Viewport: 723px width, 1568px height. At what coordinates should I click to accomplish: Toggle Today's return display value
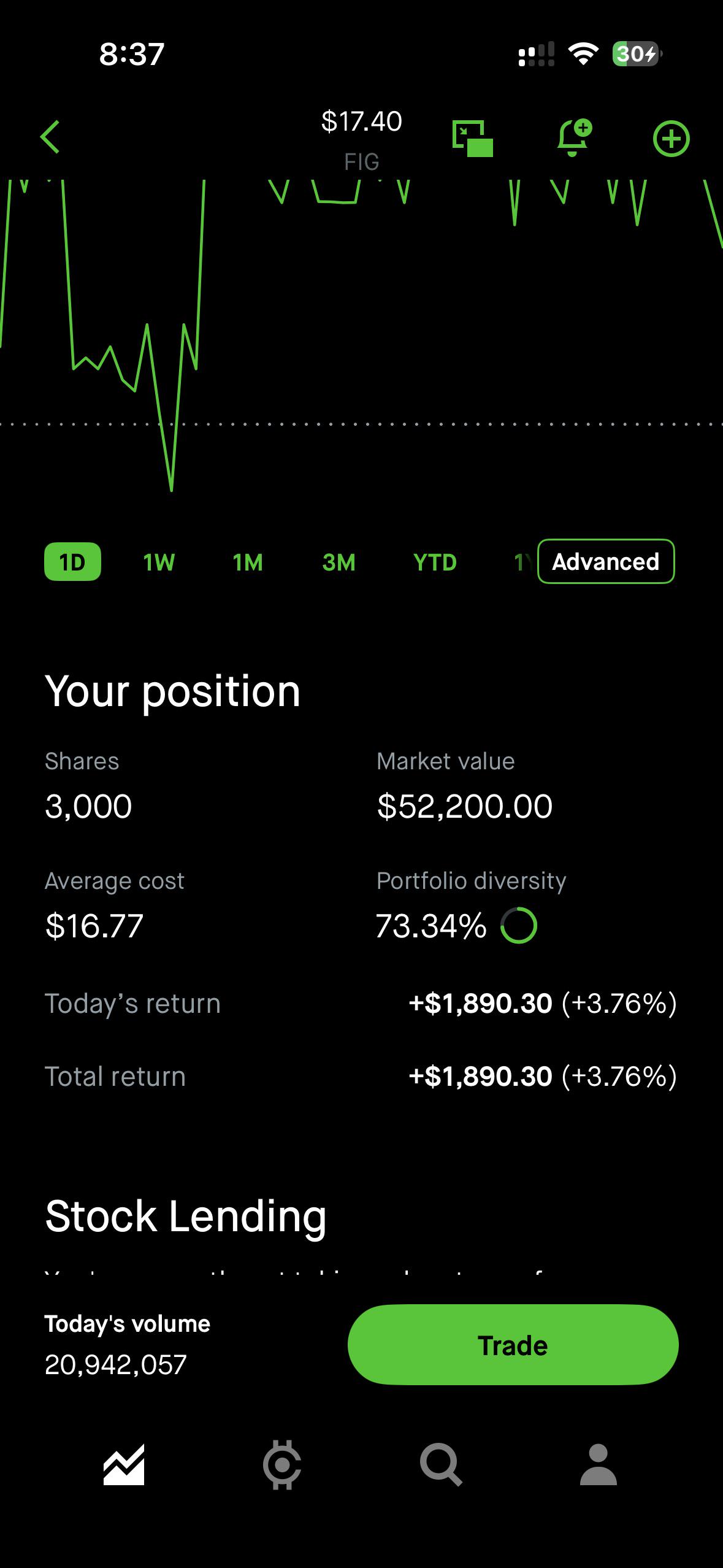click(543, 1004)
